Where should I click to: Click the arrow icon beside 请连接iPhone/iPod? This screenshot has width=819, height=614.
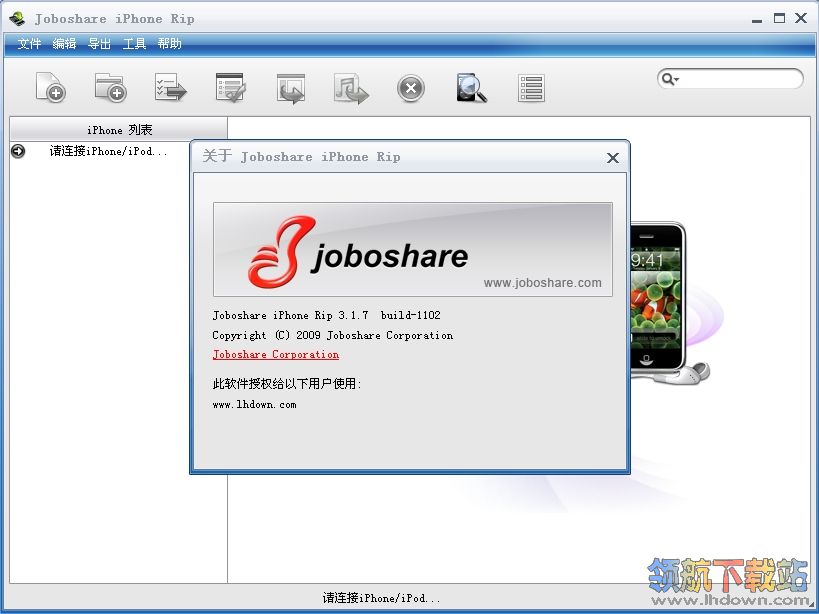pyautogui.click(x=18, y=151)
